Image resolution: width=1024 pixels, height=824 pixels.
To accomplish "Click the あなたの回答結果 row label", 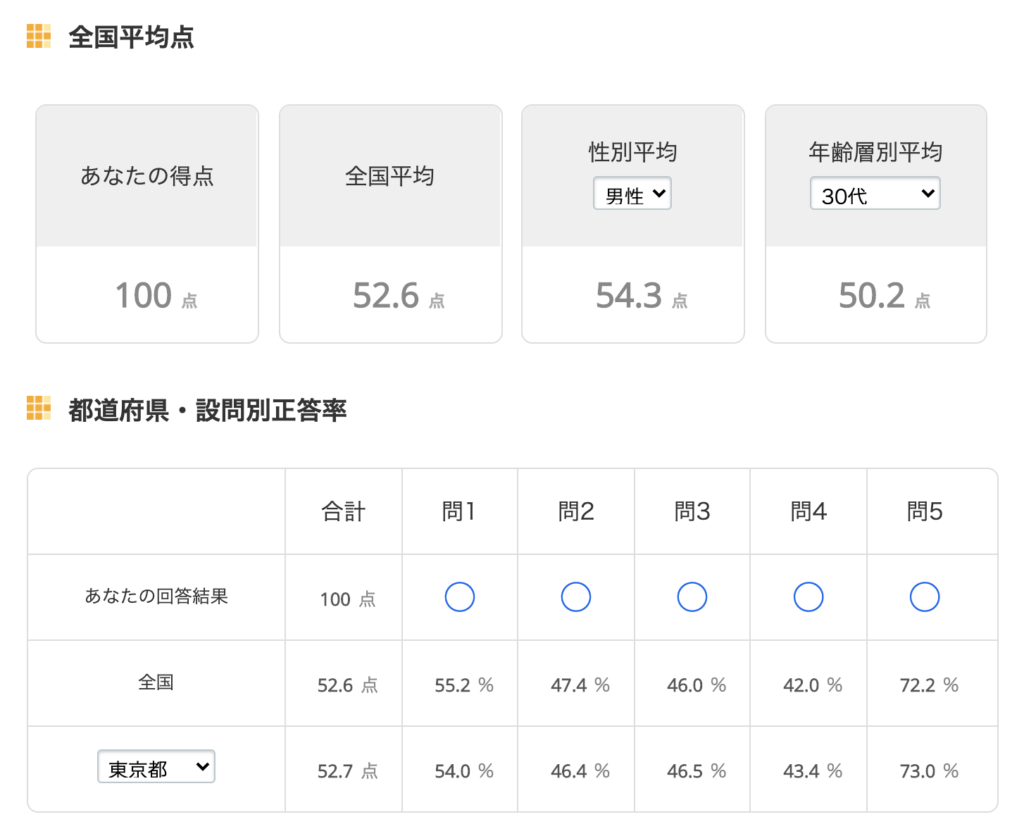I will [156, 596].
